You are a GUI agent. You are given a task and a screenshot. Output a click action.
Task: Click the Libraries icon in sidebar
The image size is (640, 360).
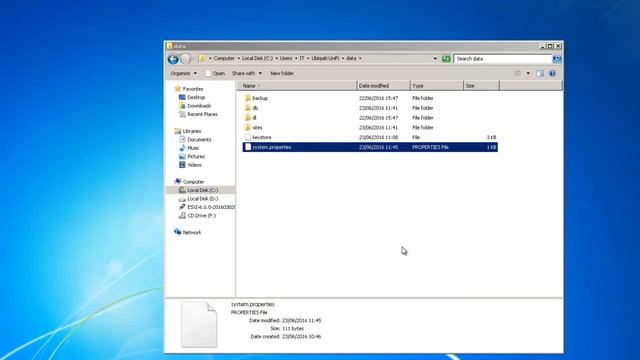point(177,131)
